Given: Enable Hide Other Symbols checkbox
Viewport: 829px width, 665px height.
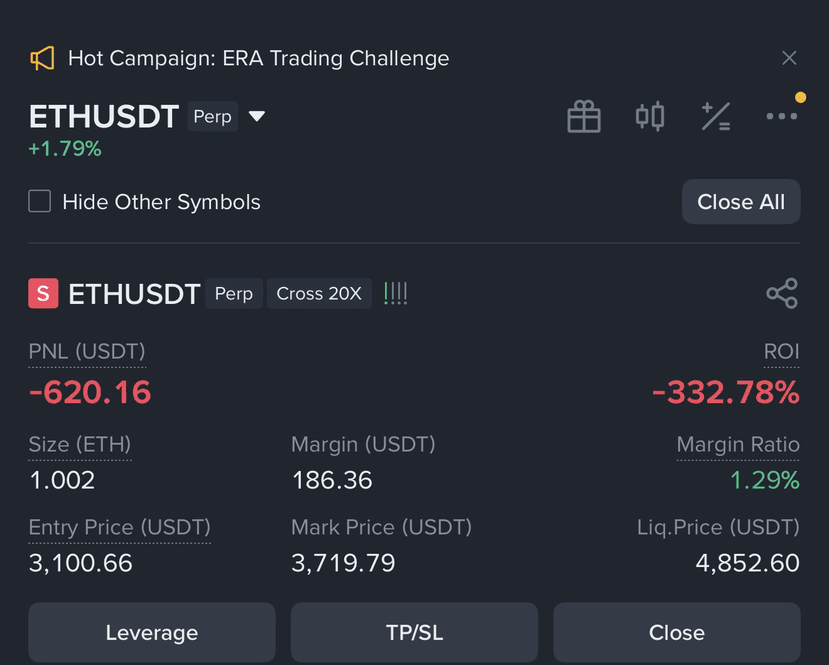Looking at the screenshot, I should [x=40, y=201].
